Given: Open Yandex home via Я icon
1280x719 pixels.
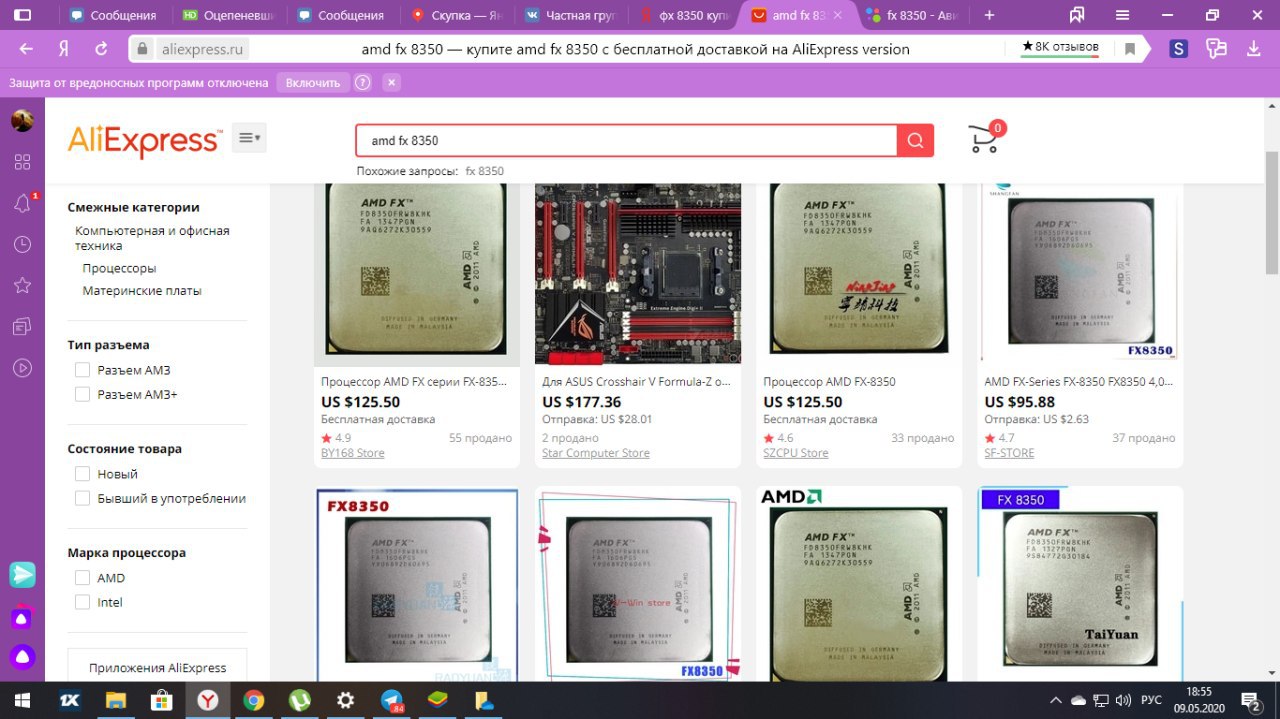Looking at the screenshot, I should 63,49.
